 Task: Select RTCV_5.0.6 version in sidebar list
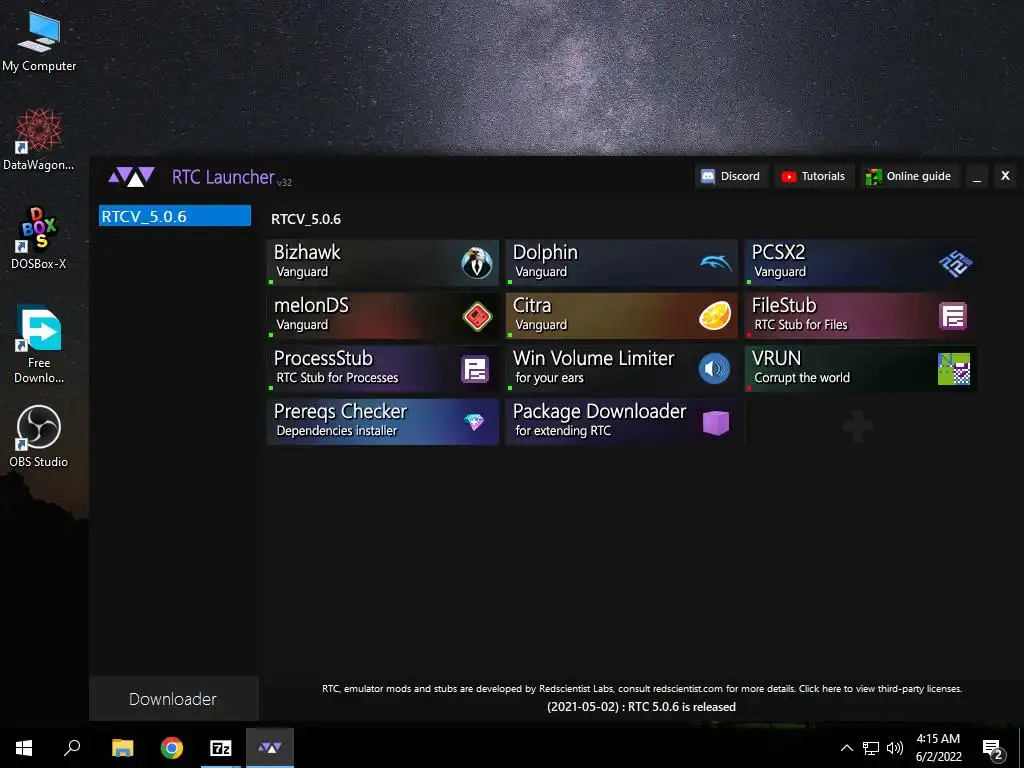174,216
